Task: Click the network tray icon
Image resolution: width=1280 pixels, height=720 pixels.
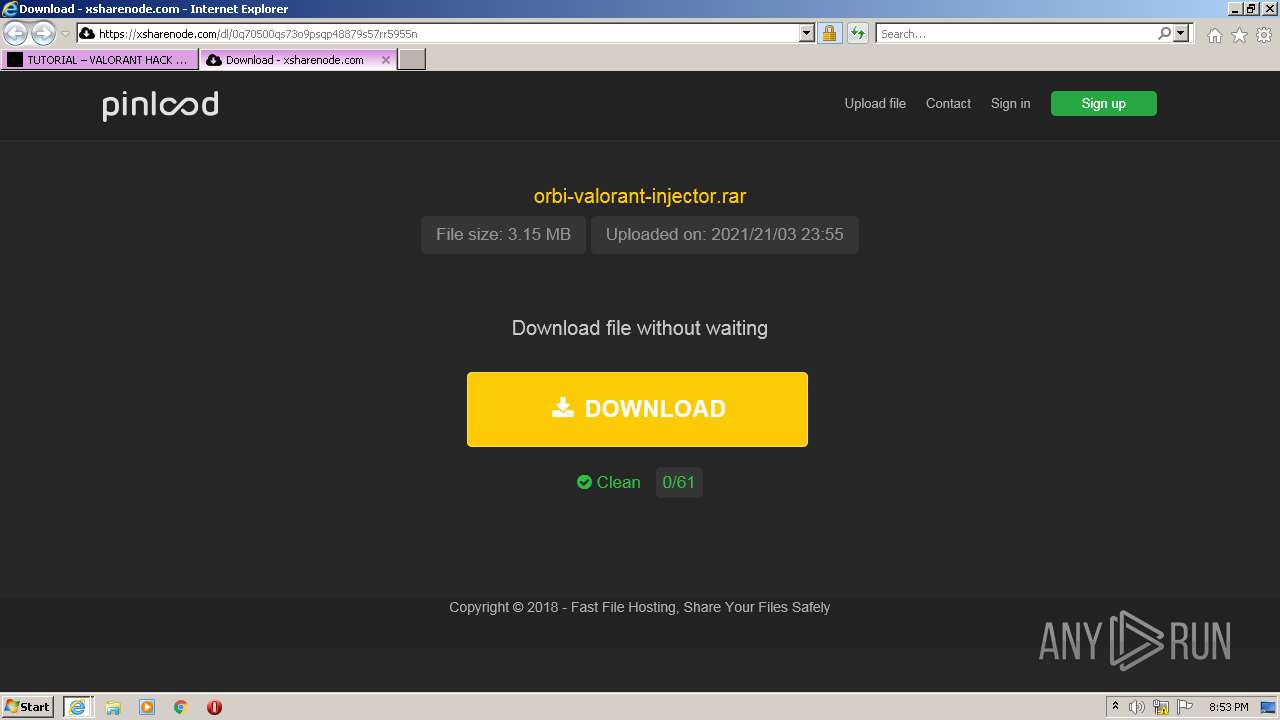Action: [x=1161, y=707]
